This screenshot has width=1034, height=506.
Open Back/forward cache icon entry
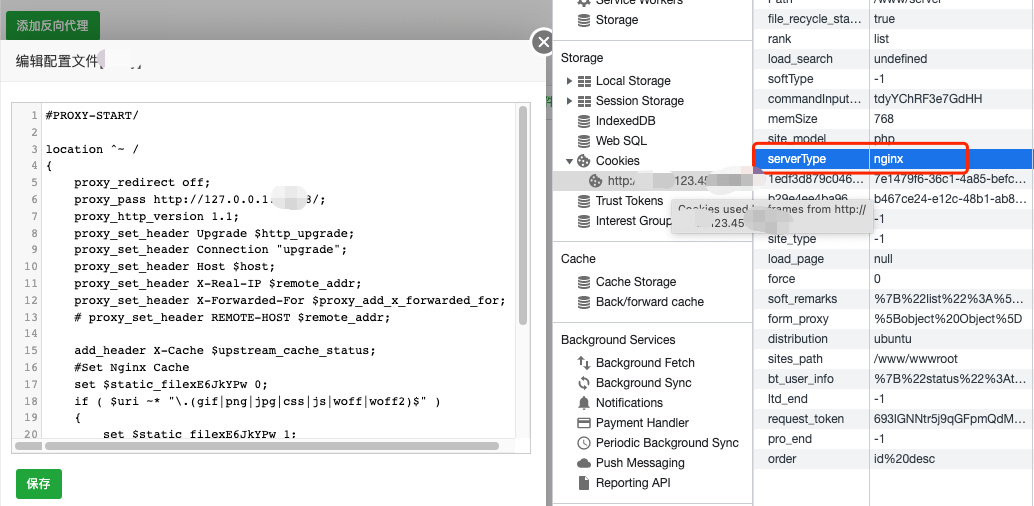tap(584, 302)
